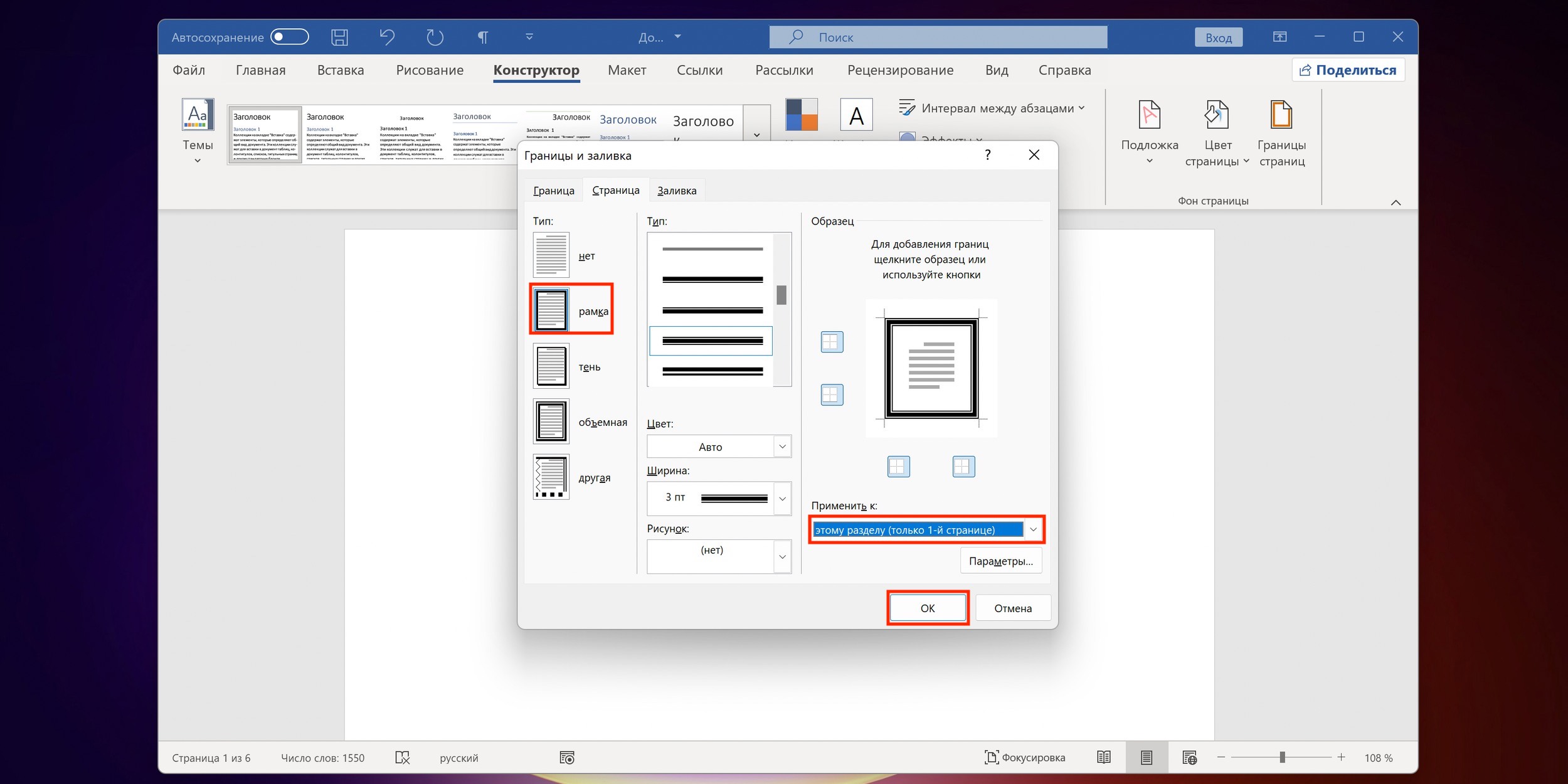
Task: Open the Файл menu
Action: (x=189, y=70)
